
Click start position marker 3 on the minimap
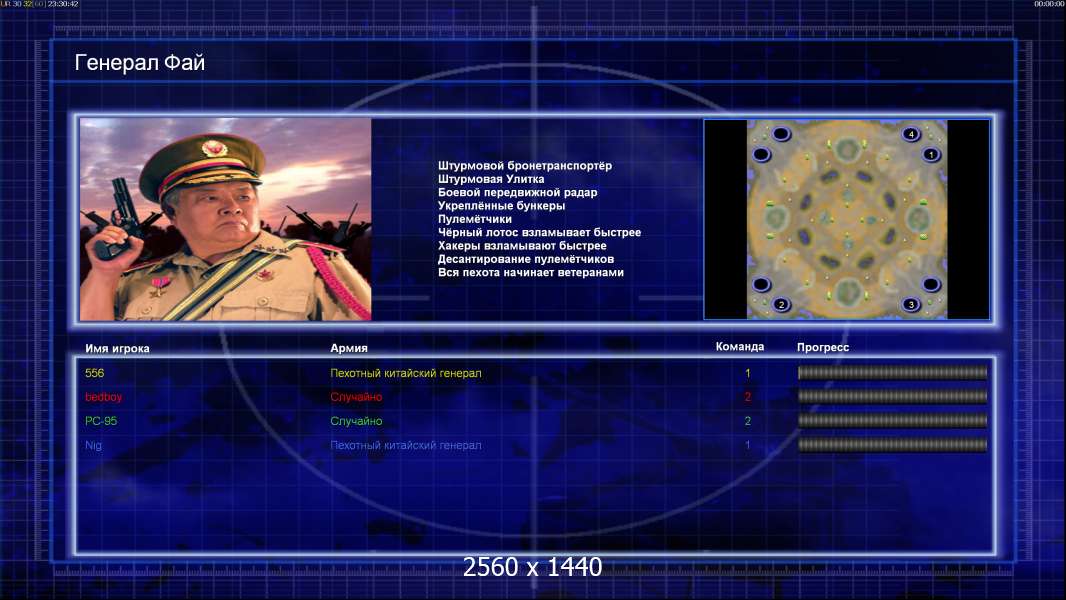click(911, 304)
